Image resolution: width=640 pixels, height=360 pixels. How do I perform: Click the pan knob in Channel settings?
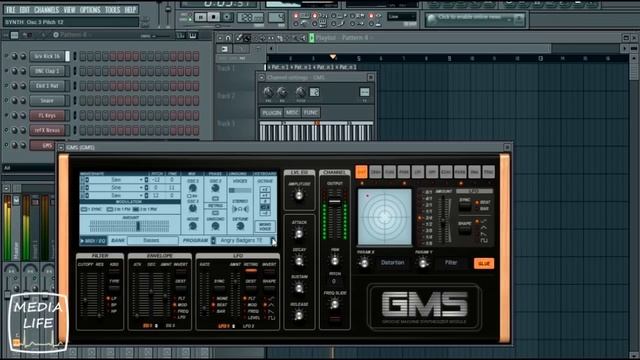click(268, 92)
